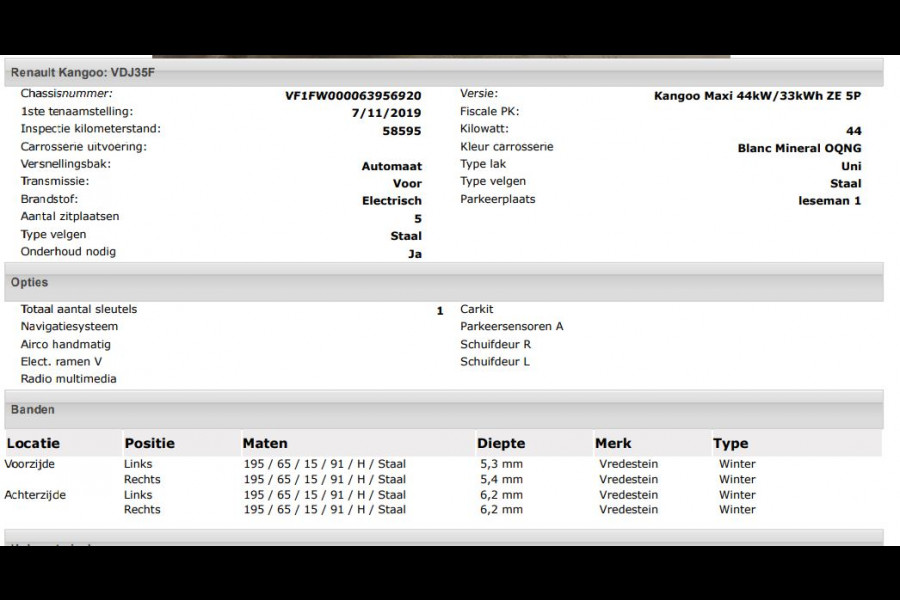
Task: Select the Electrisch fuel type value
Action: (391, 201)
